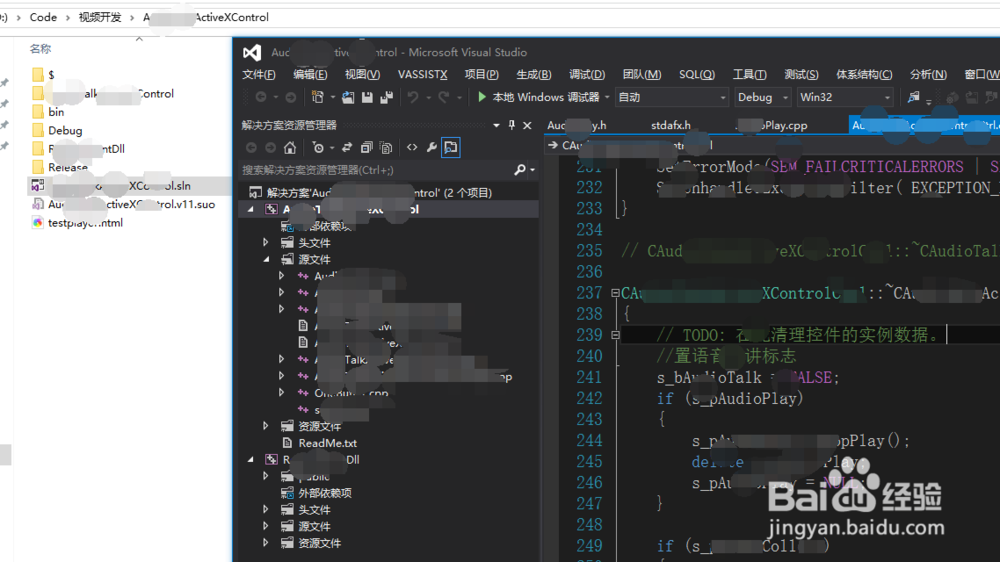Screen dimensions: 1000x562
Task: Open the 测试(S) menu
Action: 801,75
